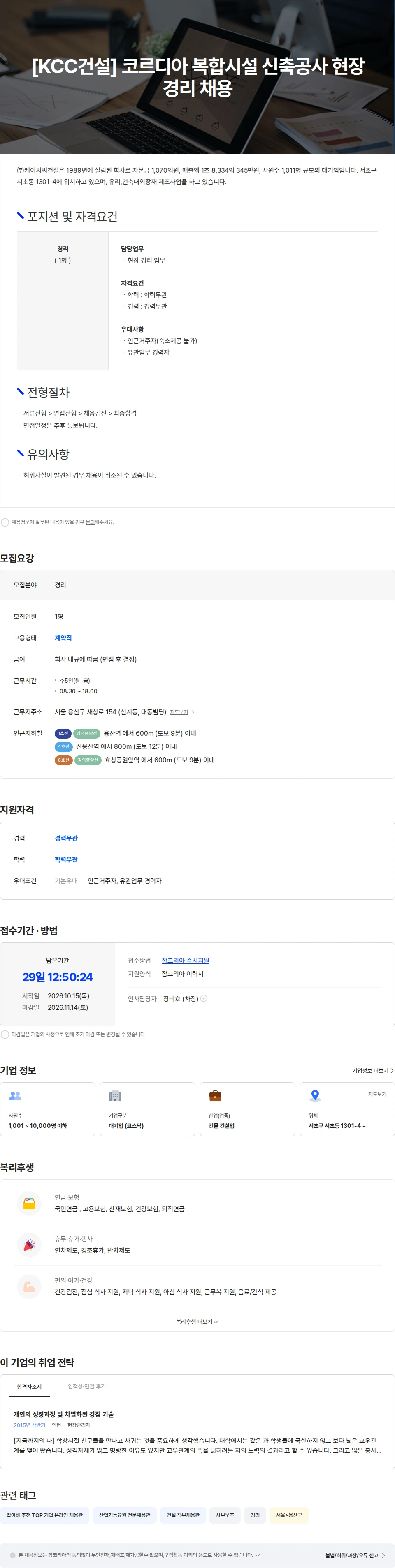Click the 서류전형 > 면접전형 process line

pyautogui.click(x=80, y=413)
